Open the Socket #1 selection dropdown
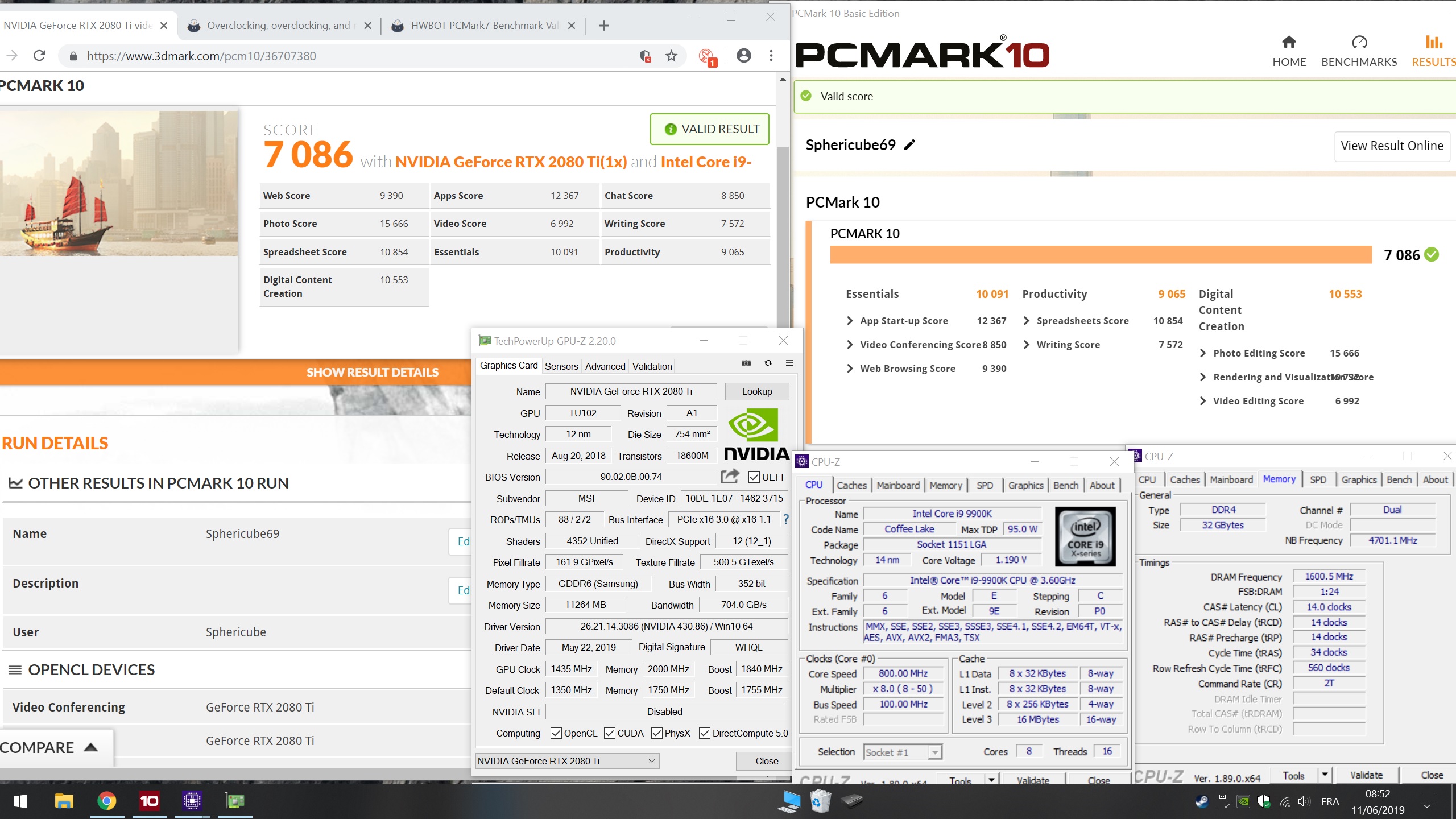 tap(903, 752)
